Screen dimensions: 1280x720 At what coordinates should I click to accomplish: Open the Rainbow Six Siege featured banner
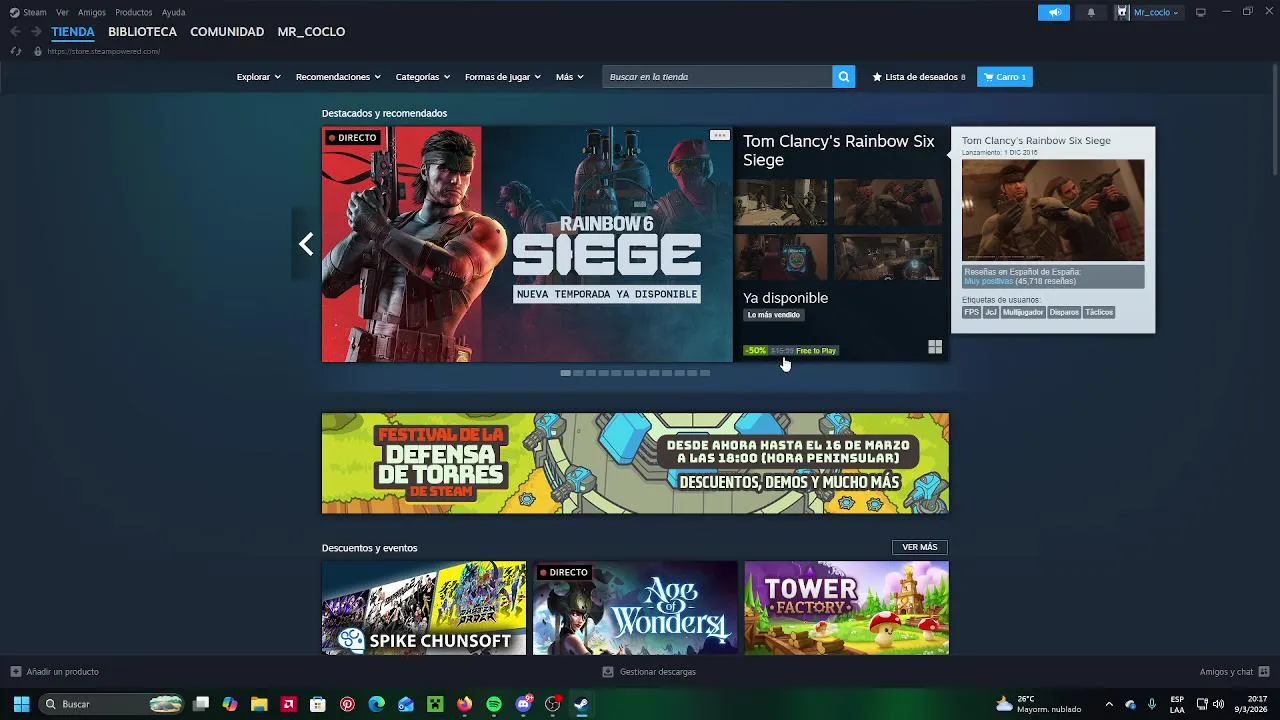[x=527, y=244]
